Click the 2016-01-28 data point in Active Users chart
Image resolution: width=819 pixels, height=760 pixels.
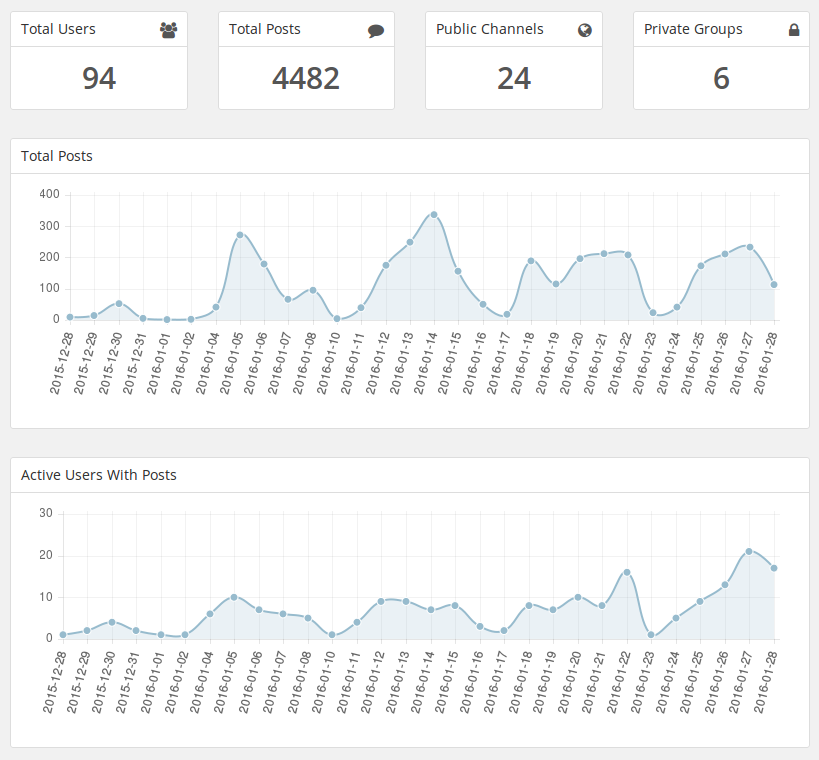[774, 568]
